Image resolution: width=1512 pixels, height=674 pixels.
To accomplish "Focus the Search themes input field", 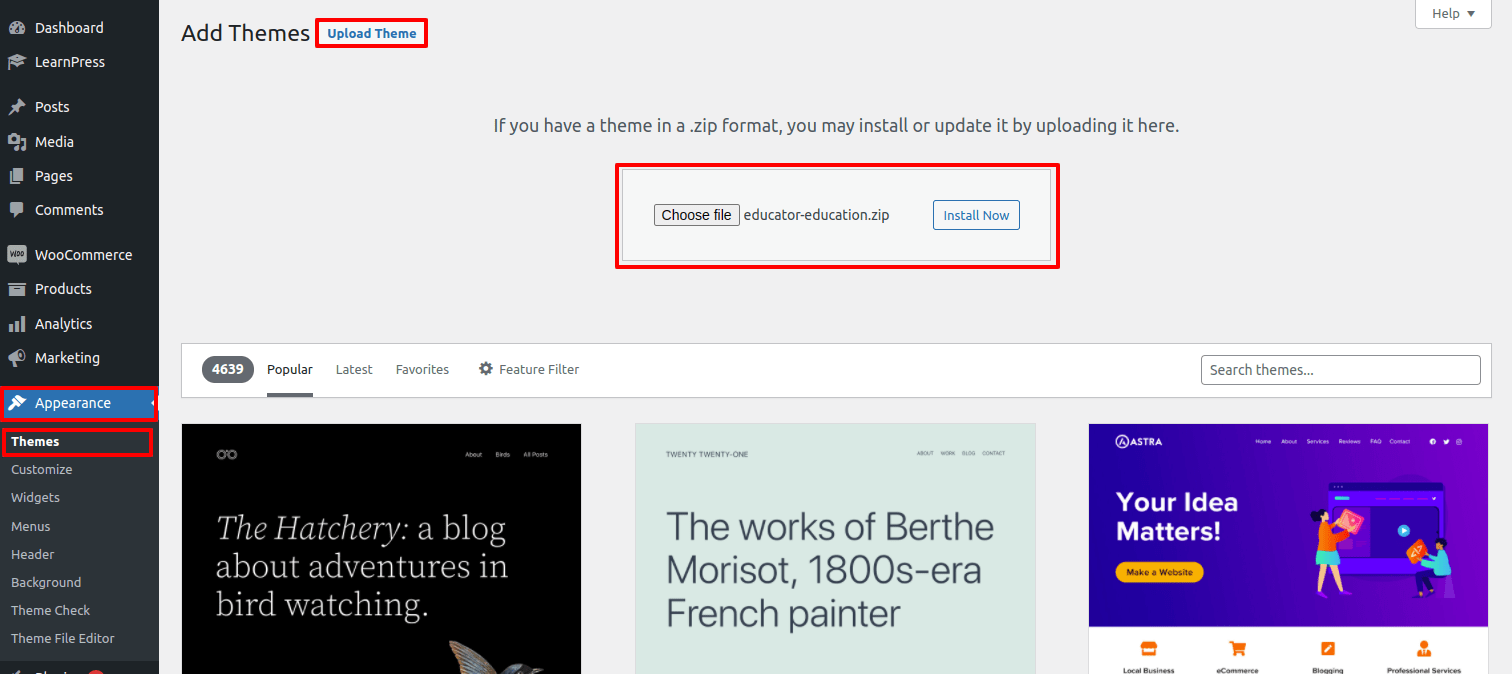I will (x=1340, y=370).
